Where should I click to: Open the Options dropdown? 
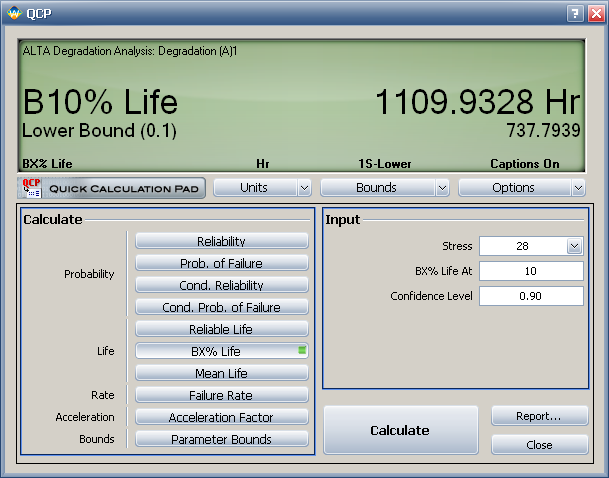(521, 188)
